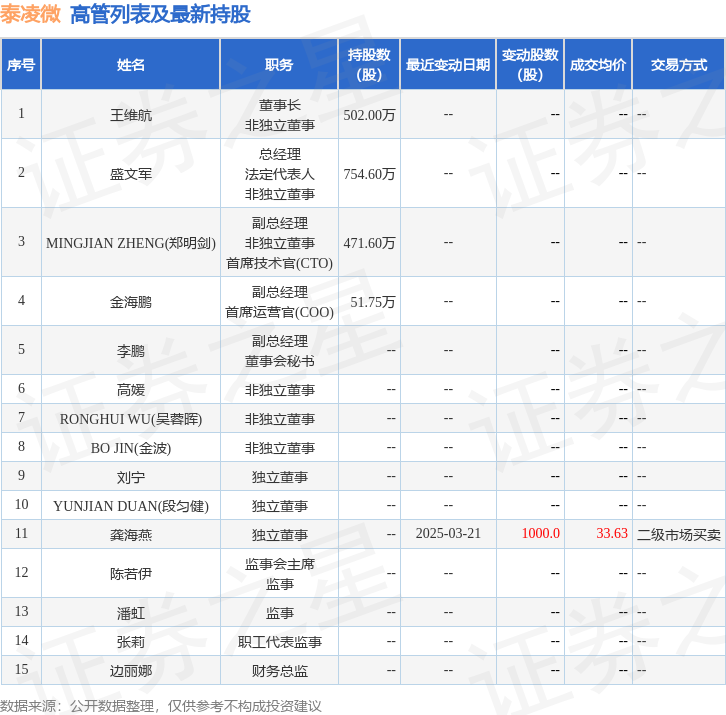Click the name 高媛
This screenshot has height=715, width=726.
pos(131,390)
